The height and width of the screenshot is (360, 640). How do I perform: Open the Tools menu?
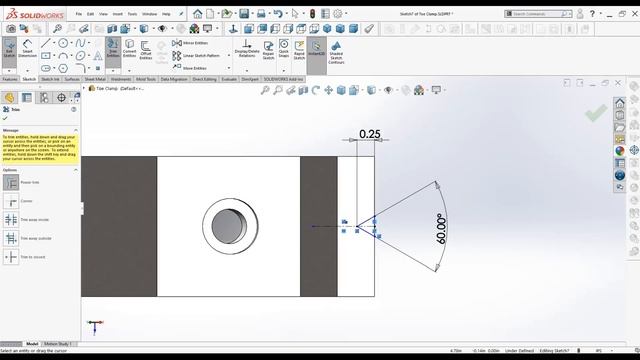tap(132, 14)
